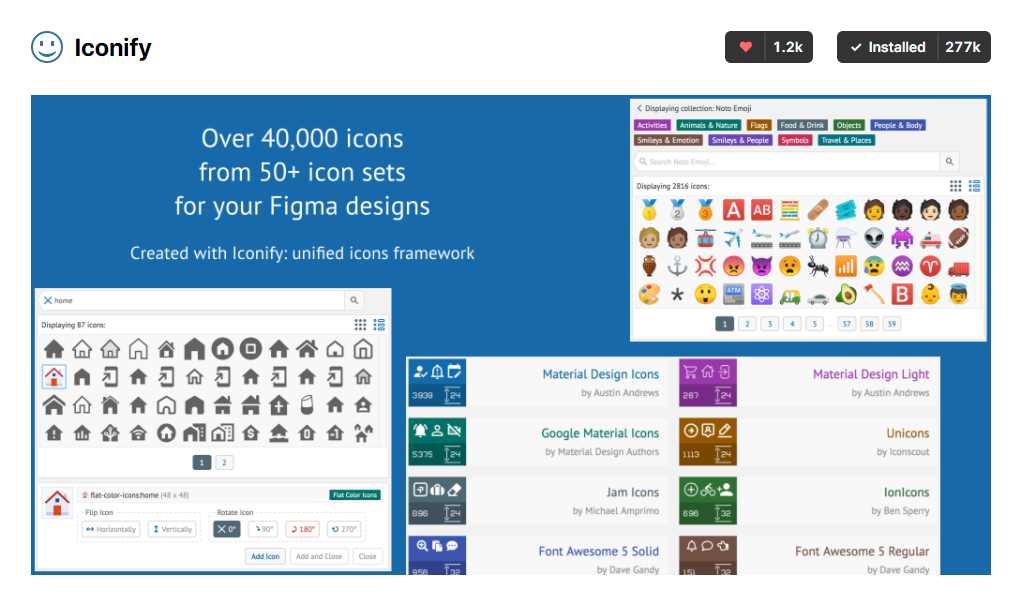Select the red B button emoji
Screen dimensions: 1012x594
tap(902, 294)
